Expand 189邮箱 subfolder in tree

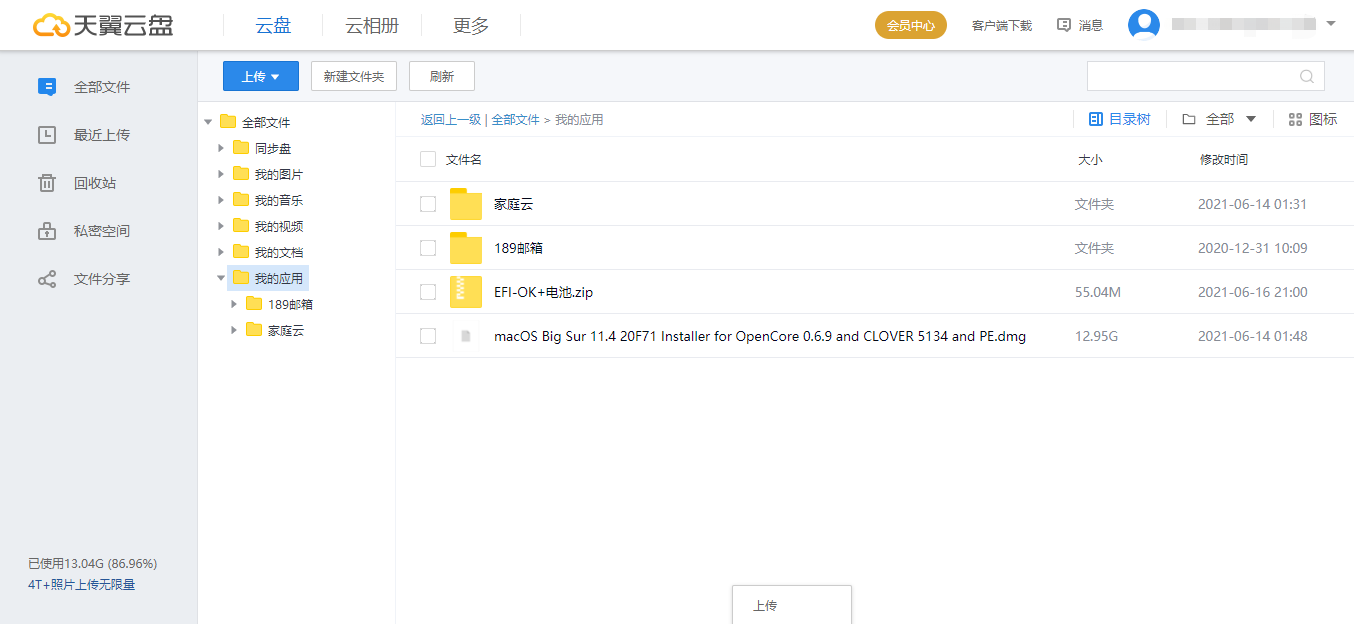pyautogui.click(x=234, y=304)
